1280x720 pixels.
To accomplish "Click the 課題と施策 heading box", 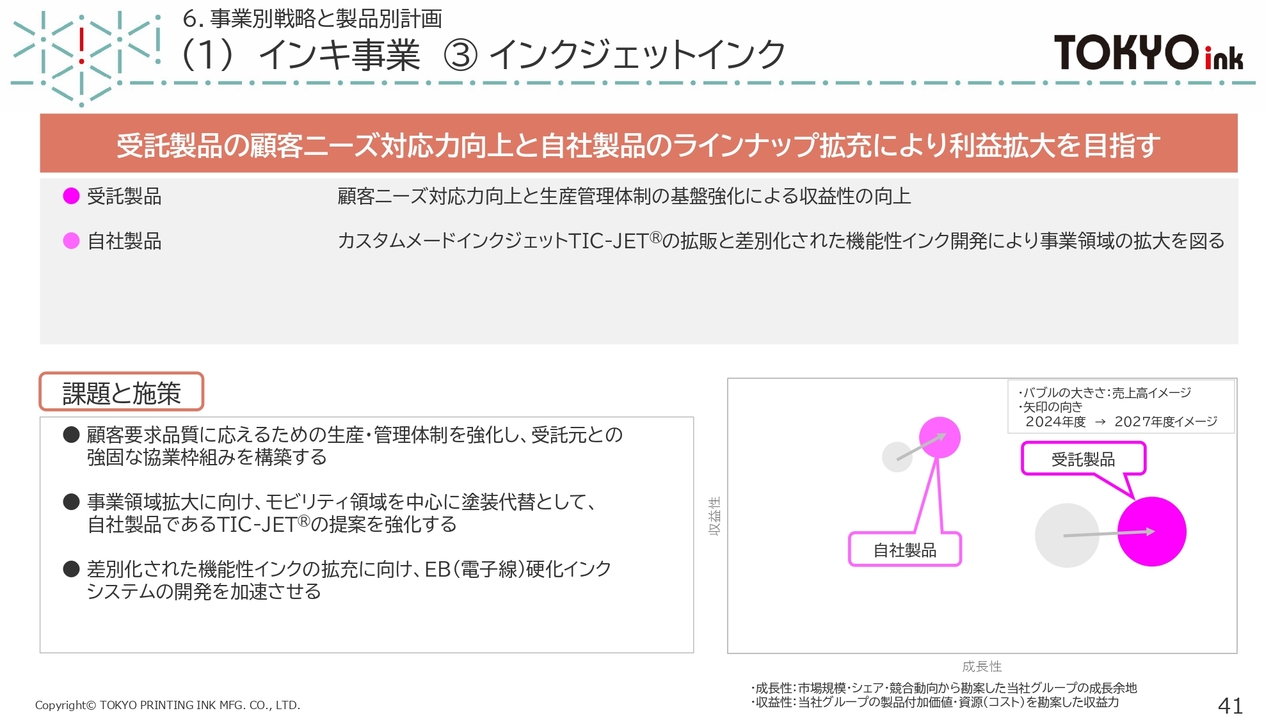I will 121,392.
